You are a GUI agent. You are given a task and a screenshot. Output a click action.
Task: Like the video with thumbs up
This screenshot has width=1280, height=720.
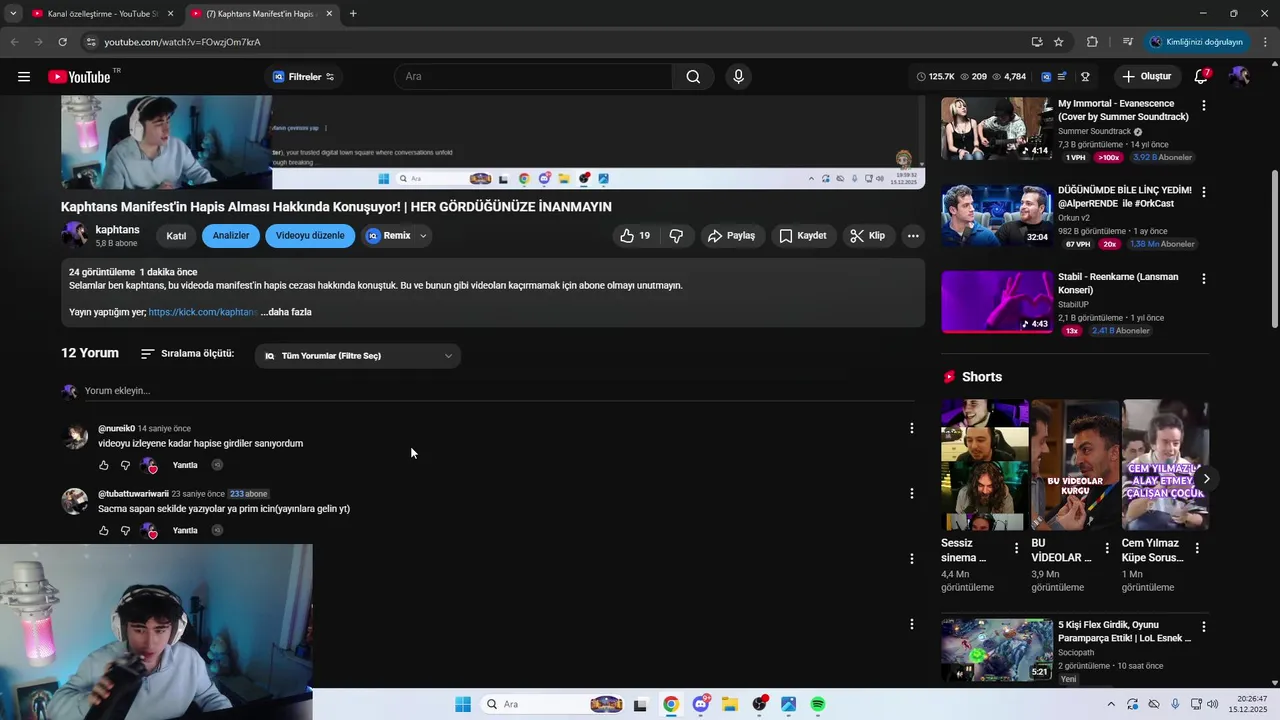[635, 236]
